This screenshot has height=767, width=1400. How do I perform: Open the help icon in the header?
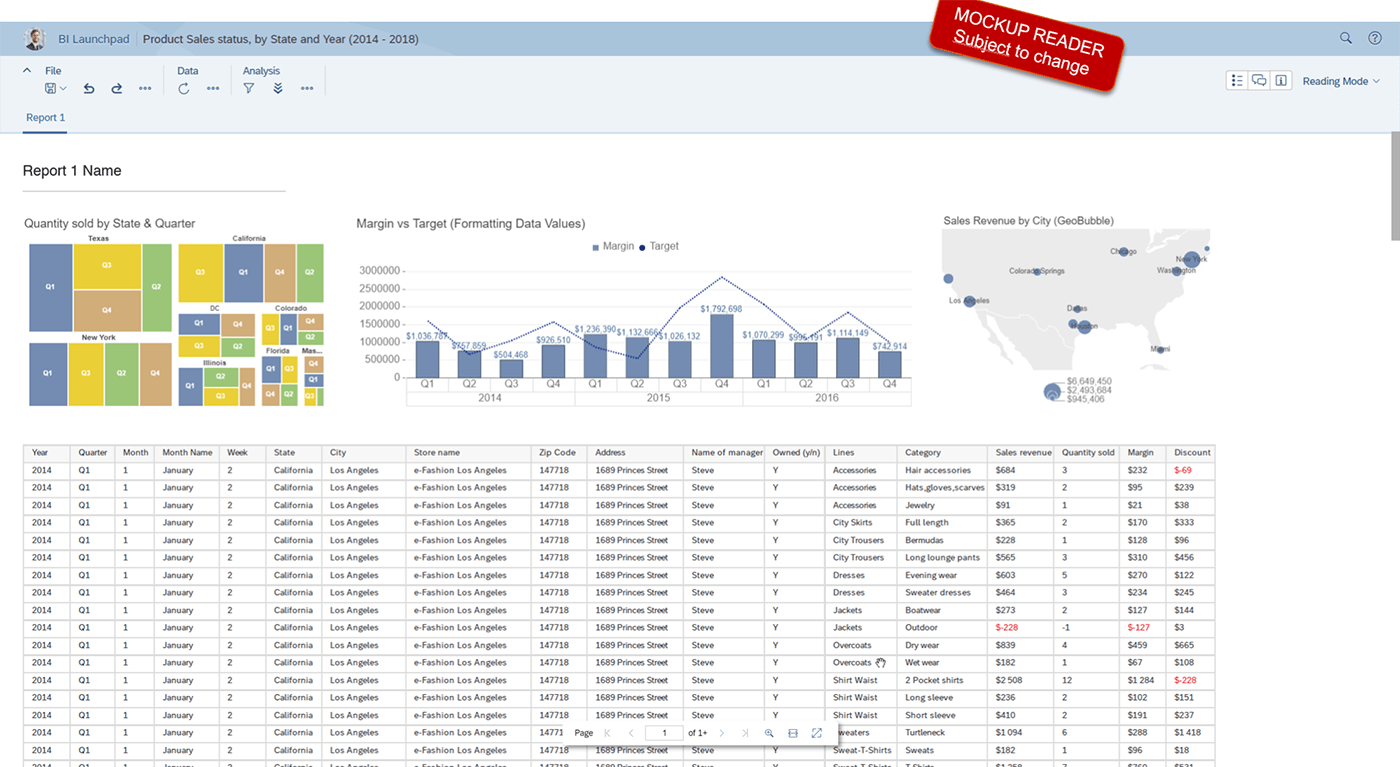click(x=1375, y=38)
